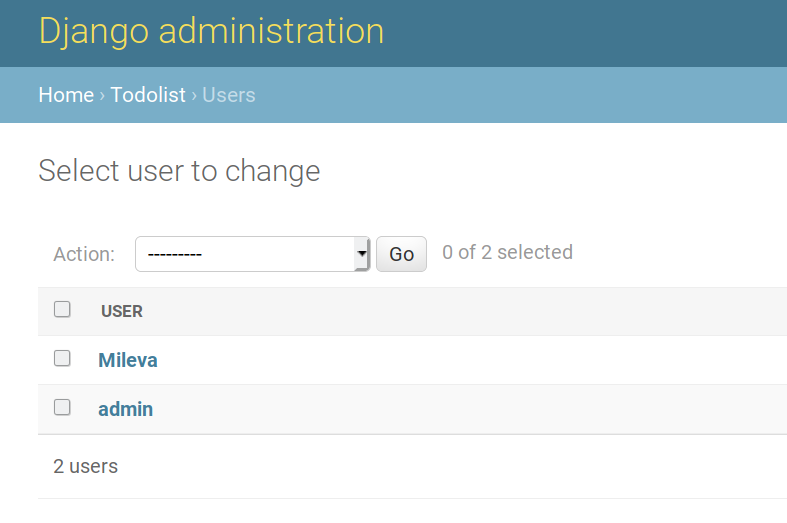Click the Users breadcrumb text
The height and width of the screenshot is (523, 787).
(229, 95)
